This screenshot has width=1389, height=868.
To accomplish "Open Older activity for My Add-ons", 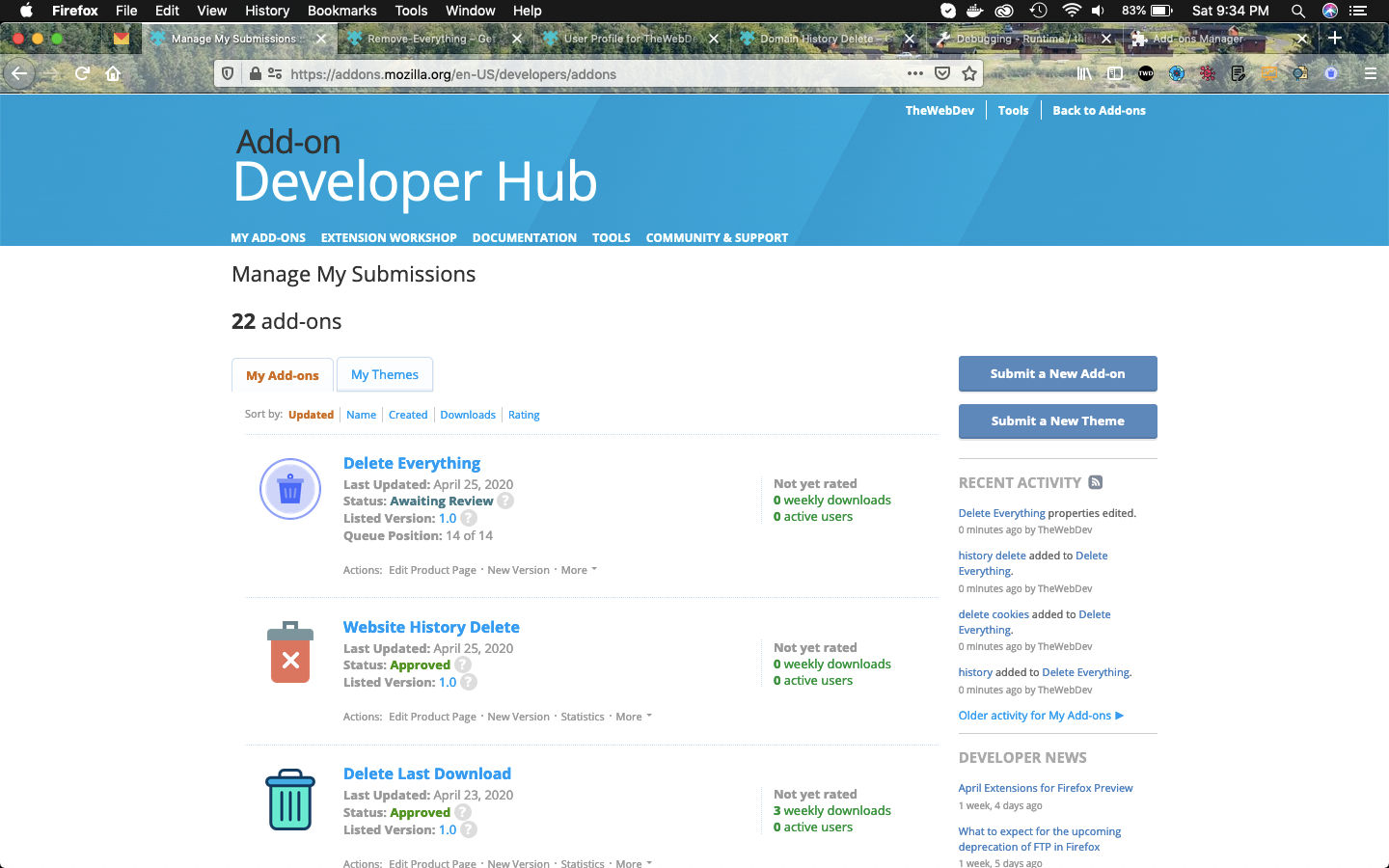I will [1041, 716].
